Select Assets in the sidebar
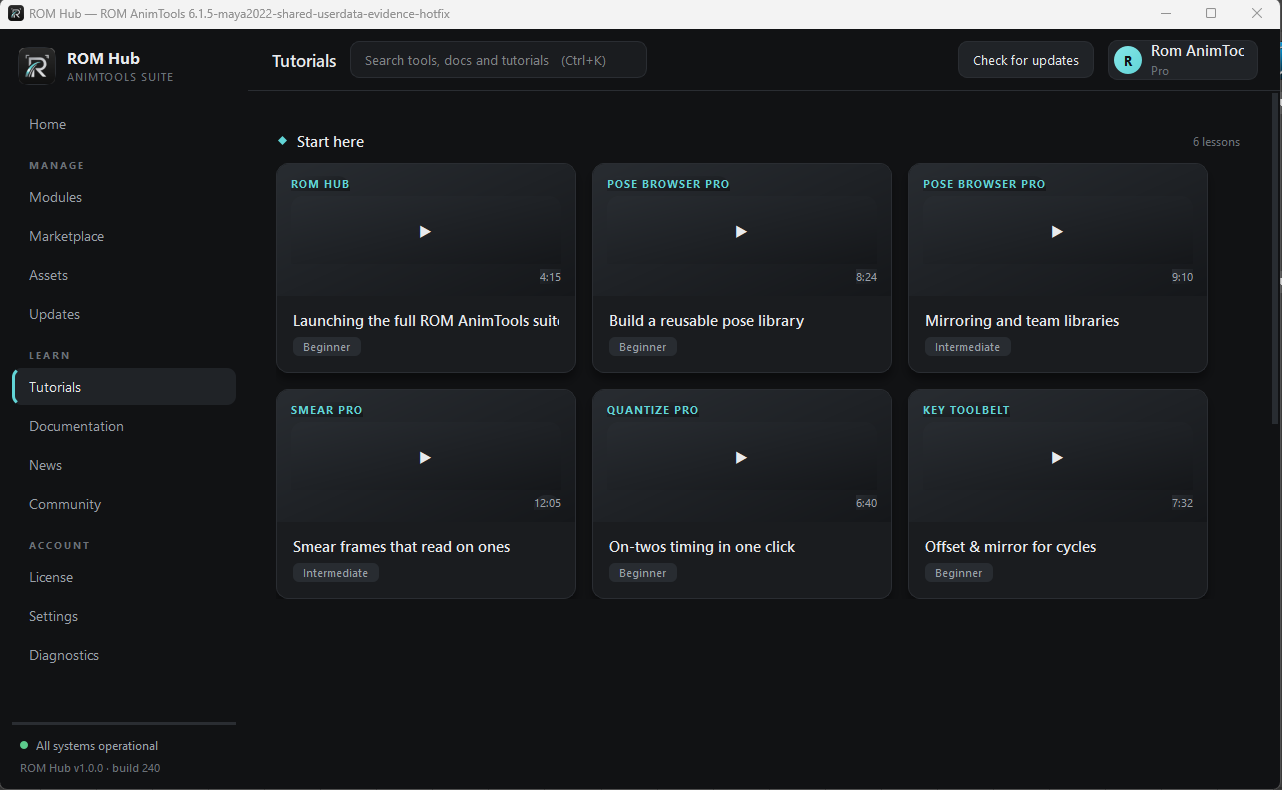The width and height of the screenshot is (1282, 790). (x=124, y=275)
